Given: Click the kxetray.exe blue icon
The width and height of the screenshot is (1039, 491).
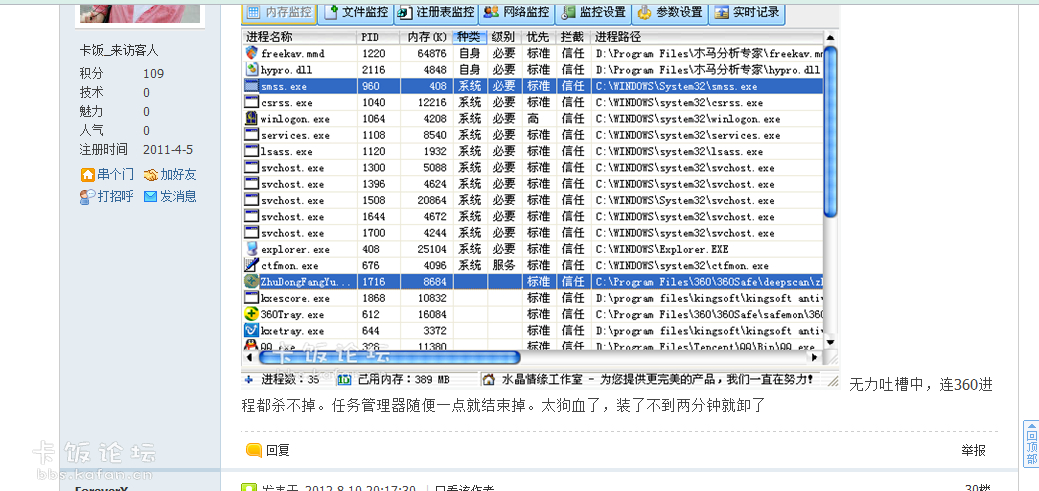Looking at the screenshot, I should pos(251,330).
